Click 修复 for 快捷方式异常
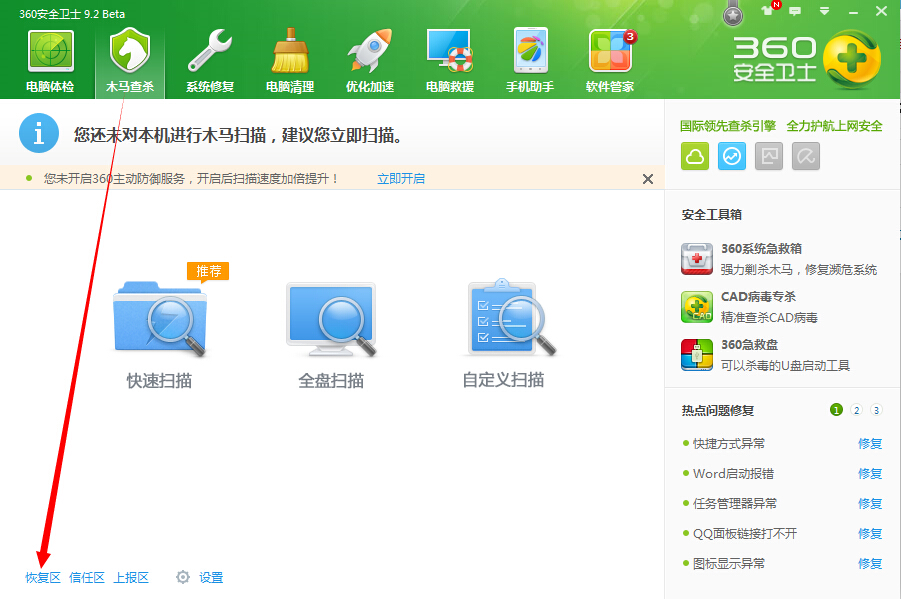The image size is (901, 599). 870,444
